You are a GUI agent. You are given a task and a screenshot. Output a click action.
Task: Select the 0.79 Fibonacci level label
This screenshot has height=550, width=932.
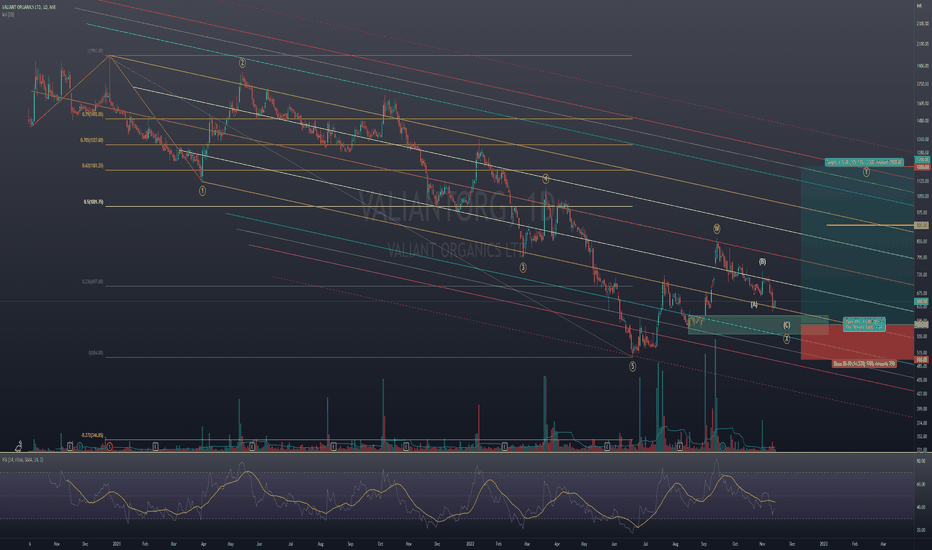93,114
